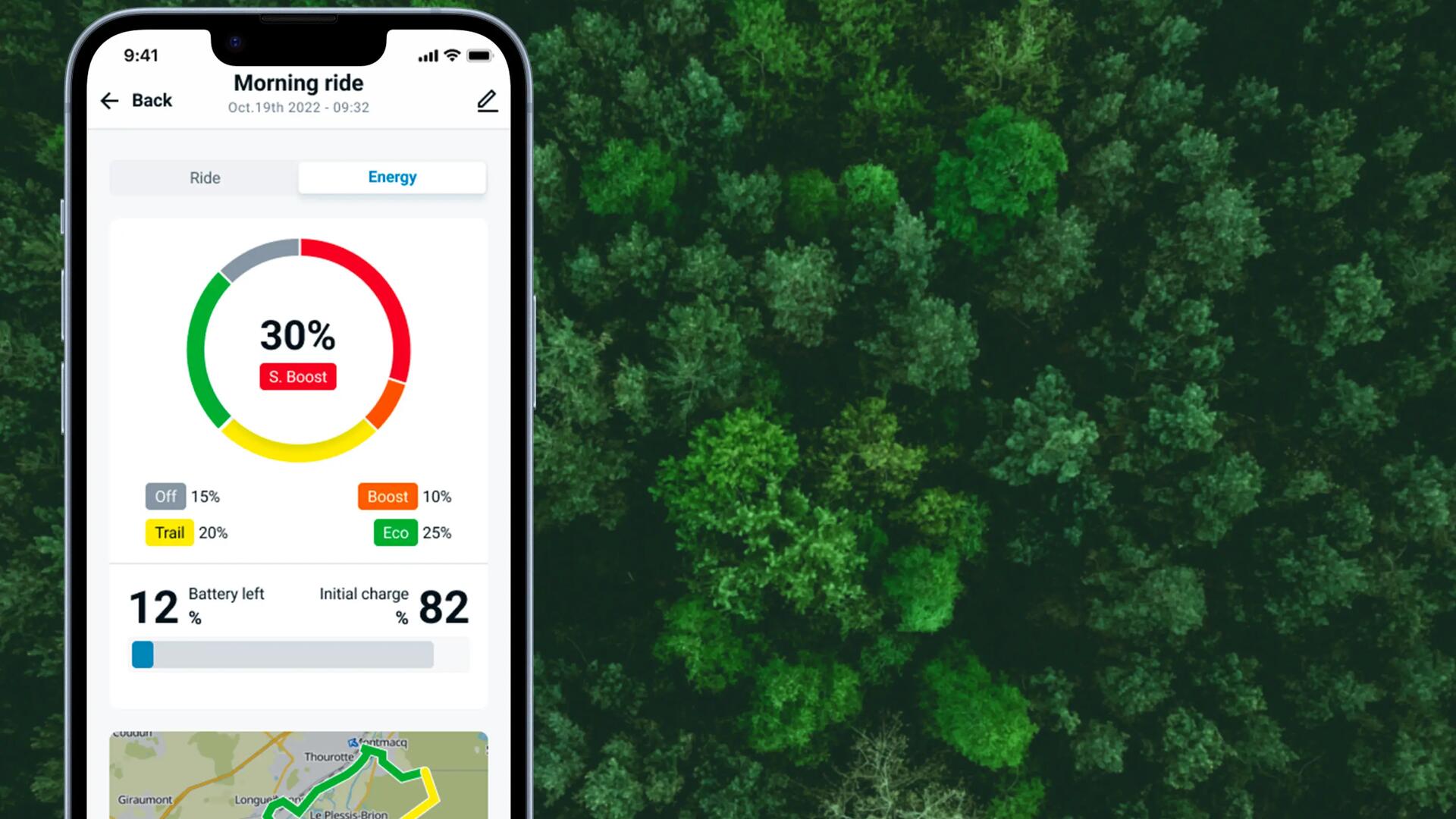Switch to the Ride tab
The height and width of the screenshot is (819, 1456).
point(204,177)
